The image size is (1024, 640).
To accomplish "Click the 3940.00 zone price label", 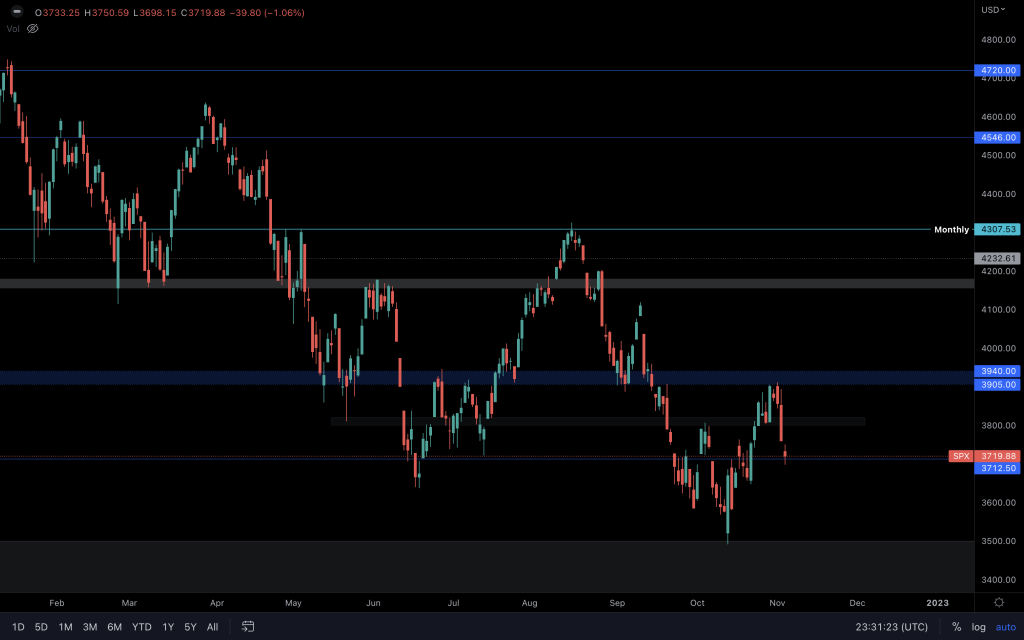I will [x=997, y=371].
